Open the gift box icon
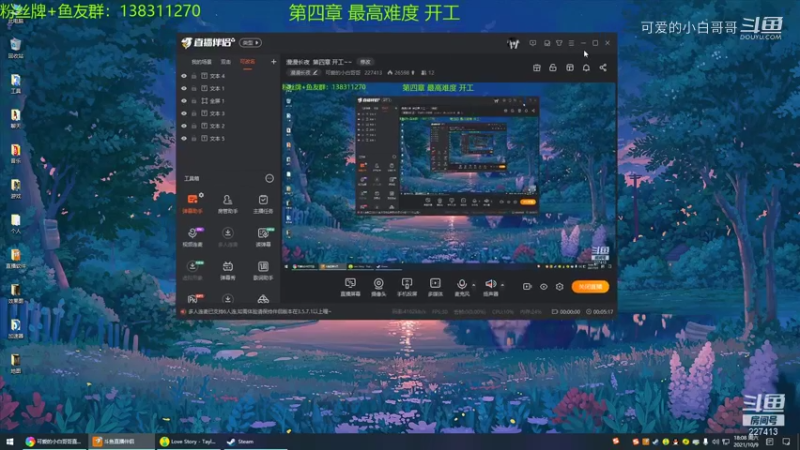 point(537,68)
